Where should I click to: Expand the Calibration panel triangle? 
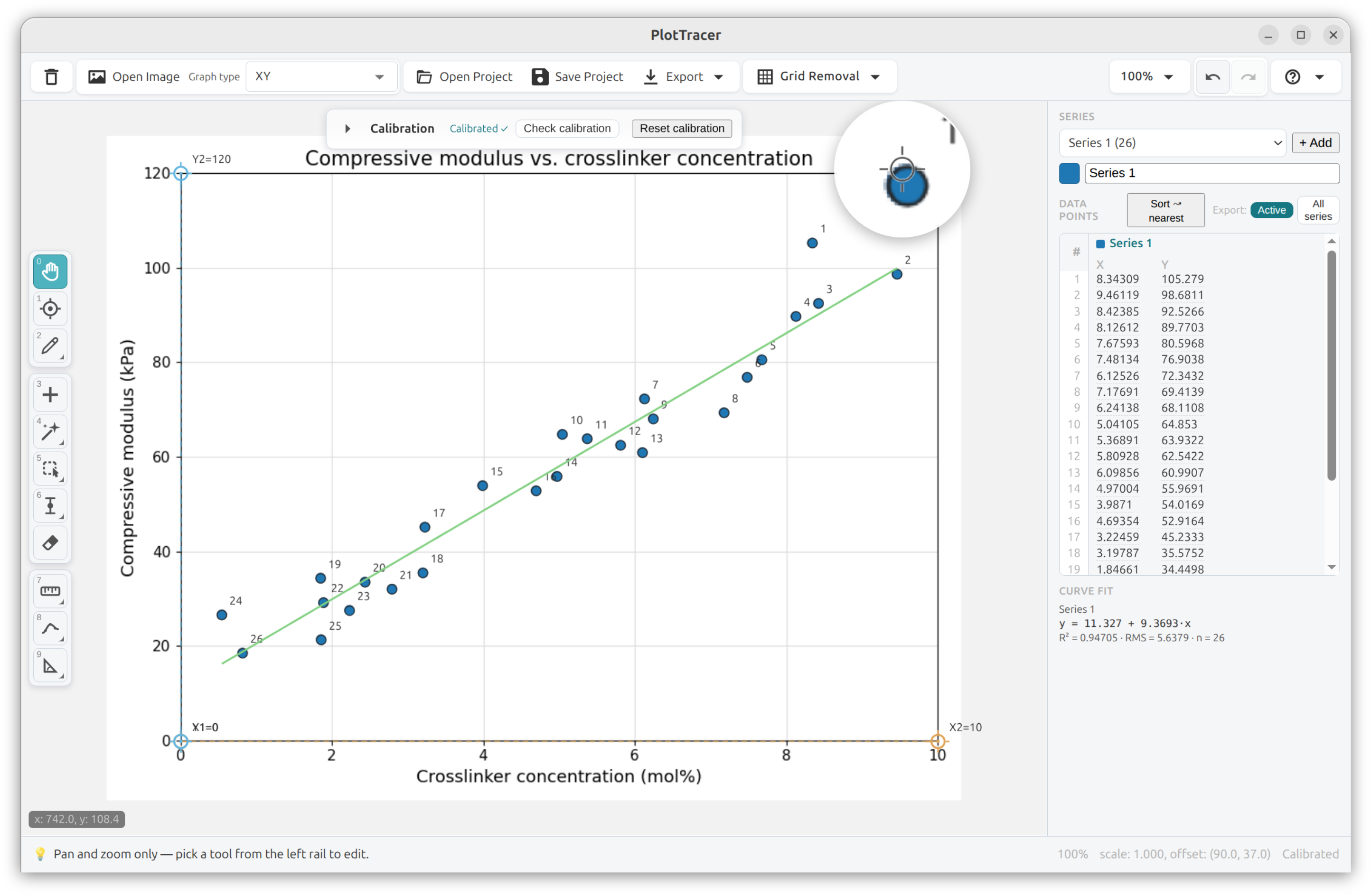point(347,129)
